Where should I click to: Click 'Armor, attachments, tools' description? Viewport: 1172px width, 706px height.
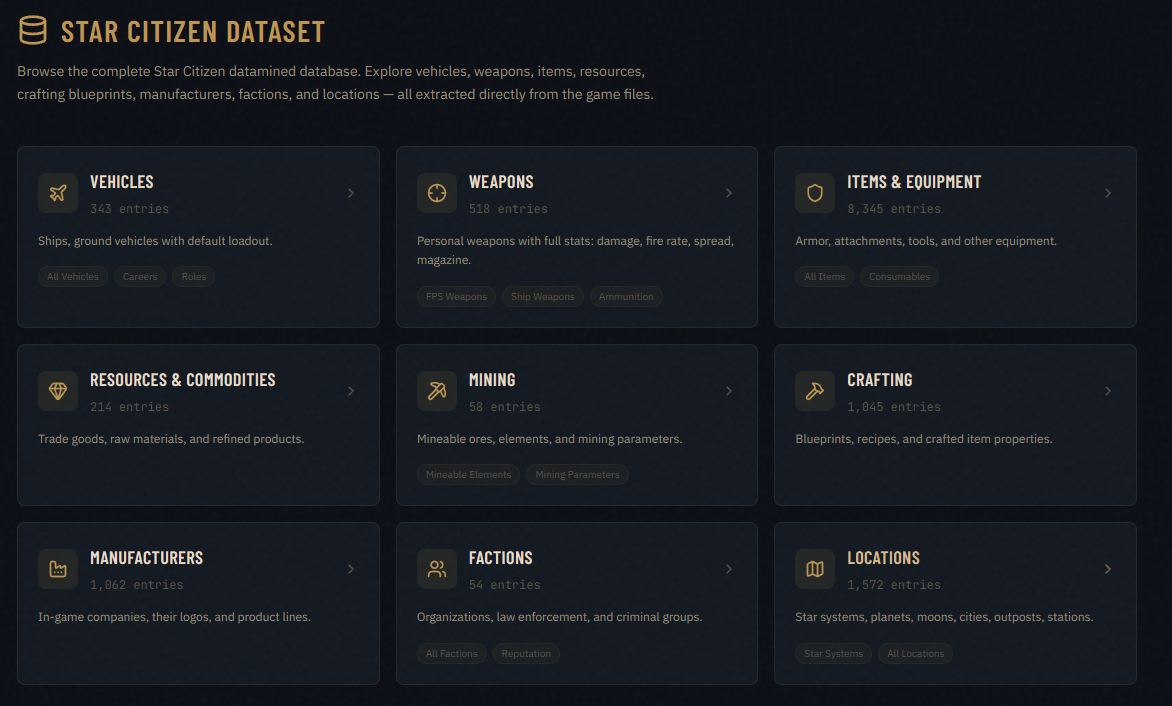click(x=926, y=241)
